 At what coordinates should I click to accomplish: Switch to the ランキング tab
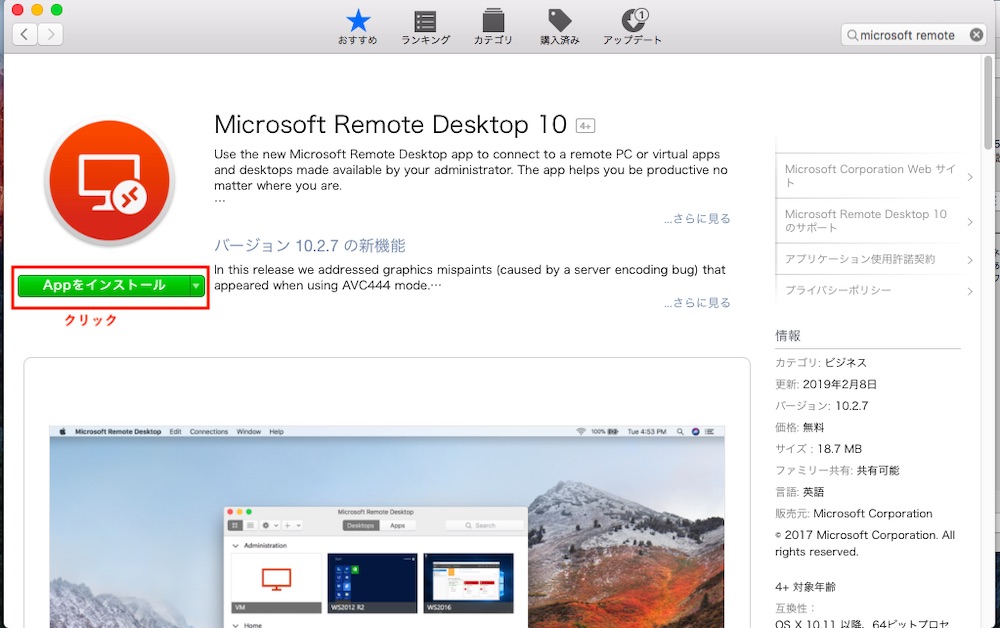click(x=425, y=27)
